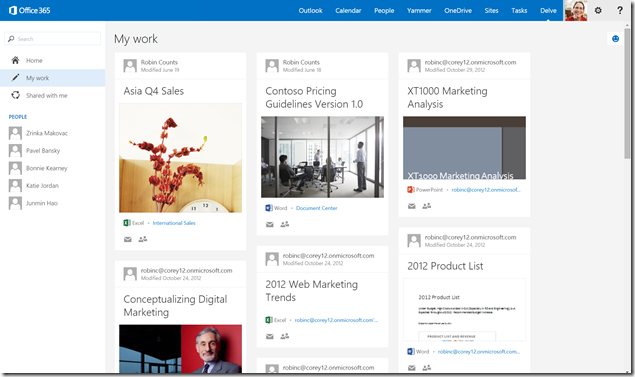Open OneDrive from the top navigation
The height and width of the screenshot is (377, 635).
(458, 11)
